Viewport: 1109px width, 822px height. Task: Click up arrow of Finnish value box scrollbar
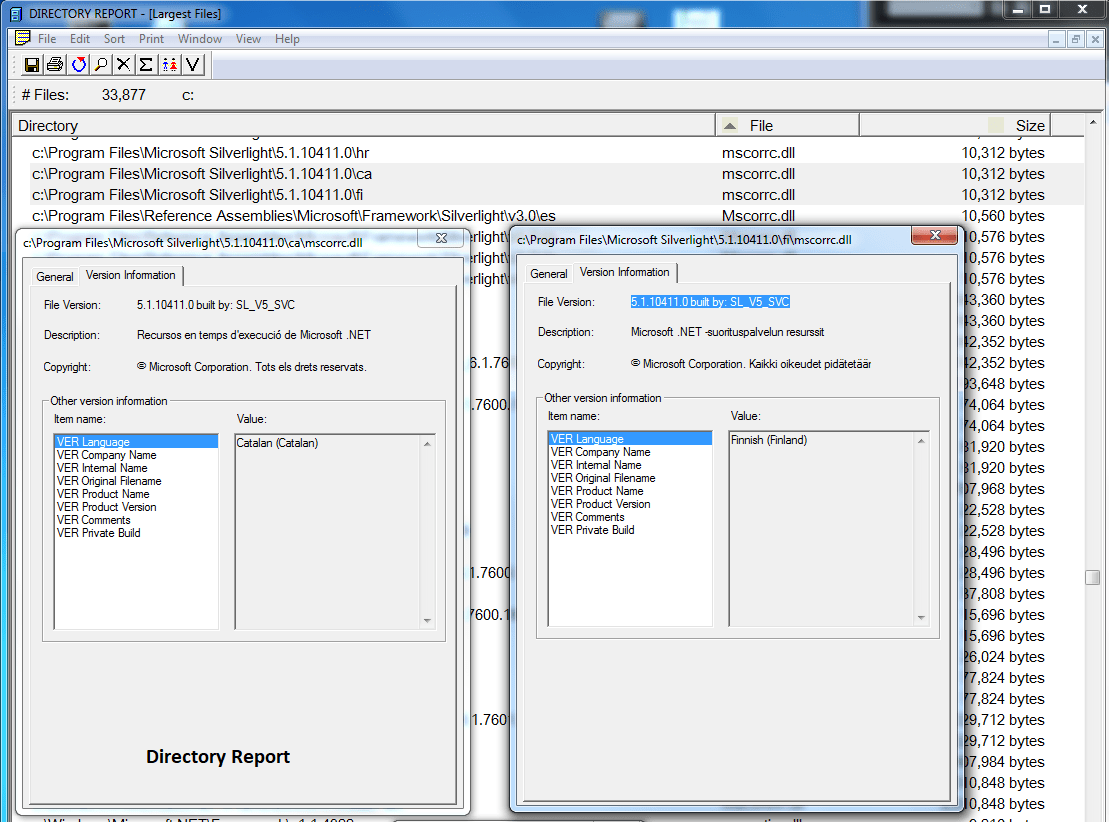click(x=921, y=441)
